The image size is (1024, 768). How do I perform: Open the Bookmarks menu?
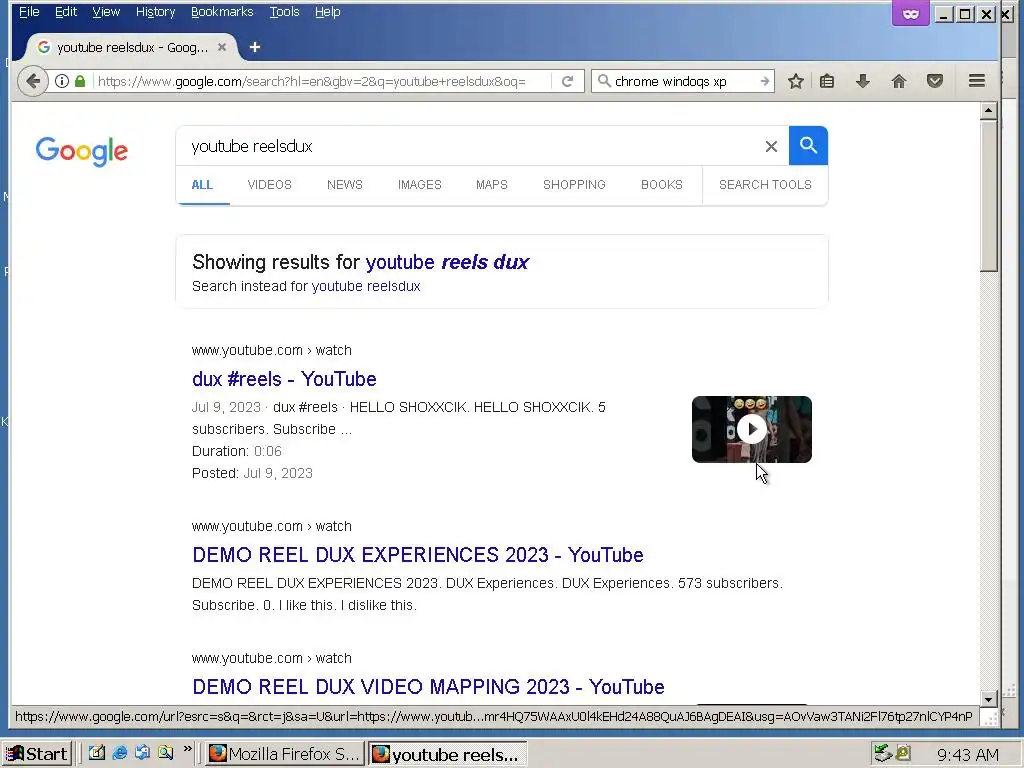222,12
